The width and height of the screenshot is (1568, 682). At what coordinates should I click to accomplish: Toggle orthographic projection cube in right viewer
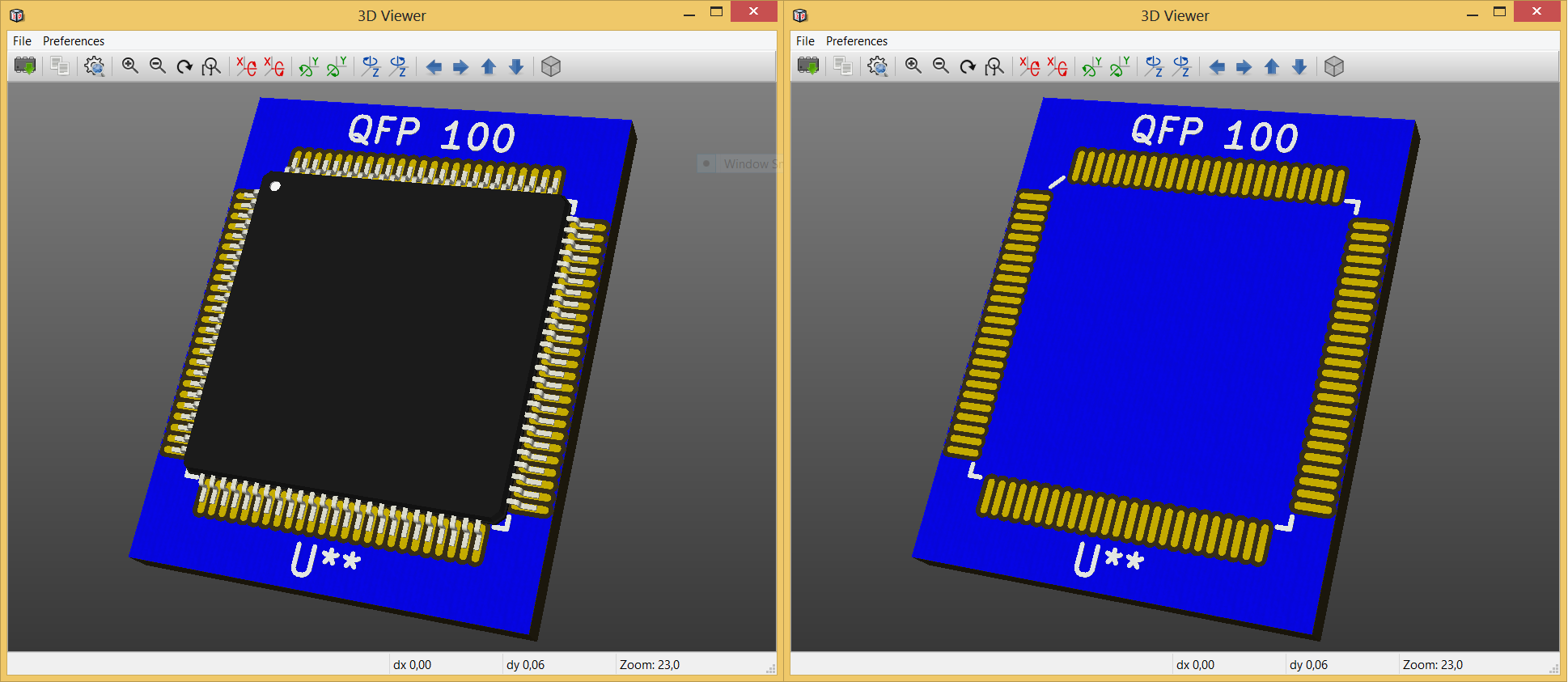coord(1334,66)
